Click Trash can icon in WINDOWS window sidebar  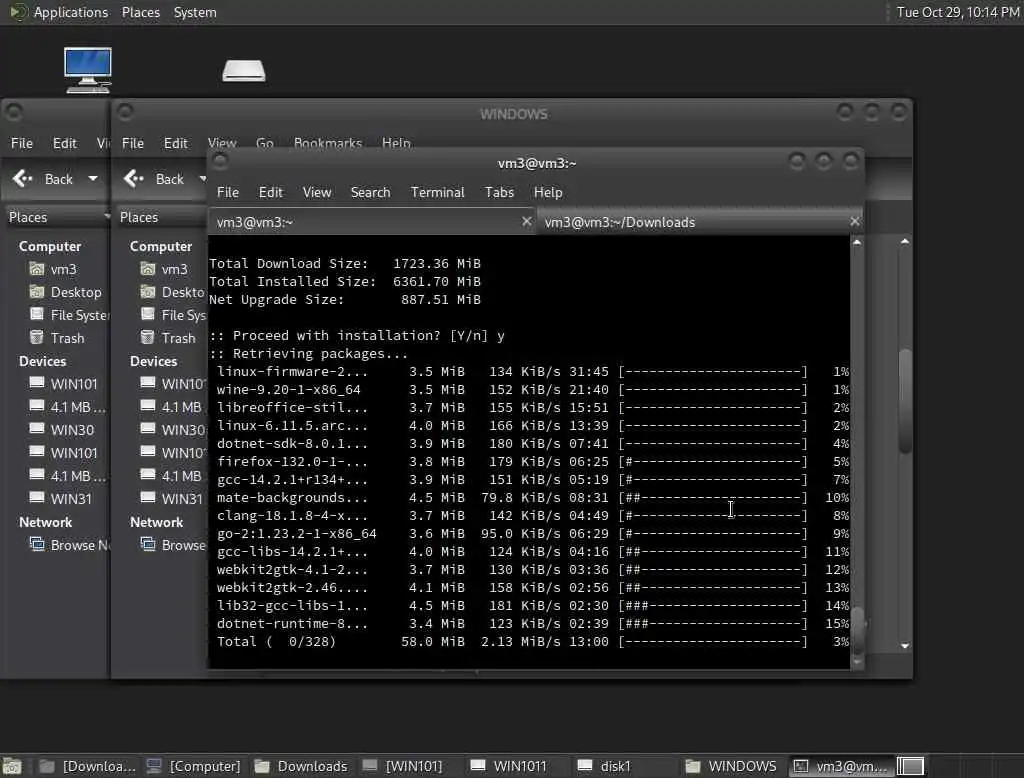(x=148, y=337)
